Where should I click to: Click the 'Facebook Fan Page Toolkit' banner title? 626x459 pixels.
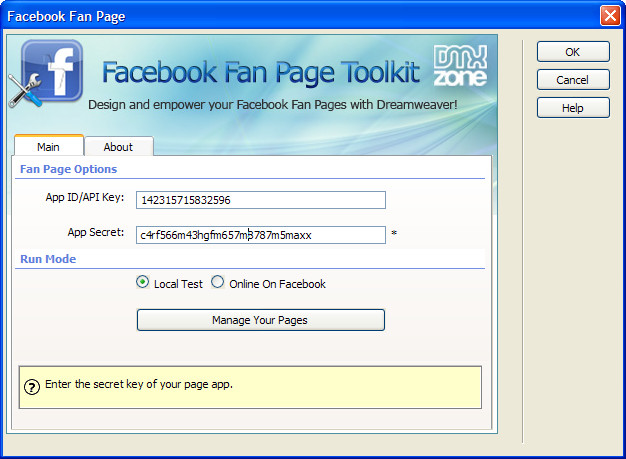point(261,73)
